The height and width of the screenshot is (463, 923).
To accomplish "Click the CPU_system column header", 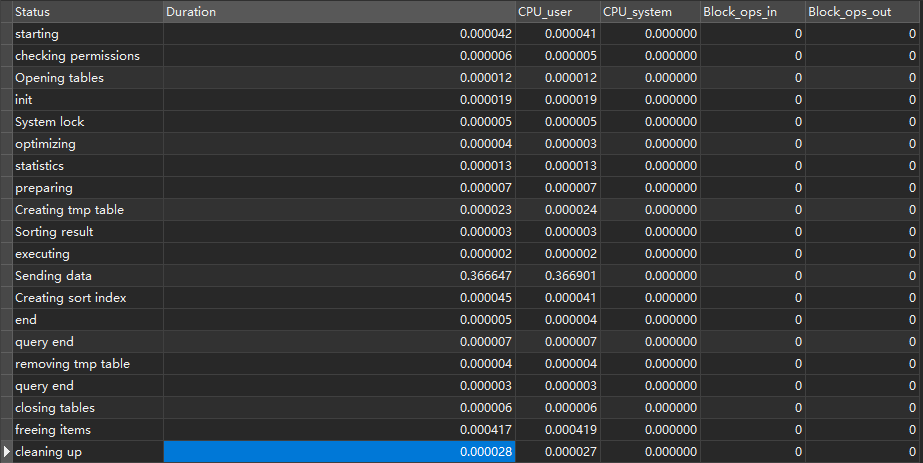I will [650, 12].
